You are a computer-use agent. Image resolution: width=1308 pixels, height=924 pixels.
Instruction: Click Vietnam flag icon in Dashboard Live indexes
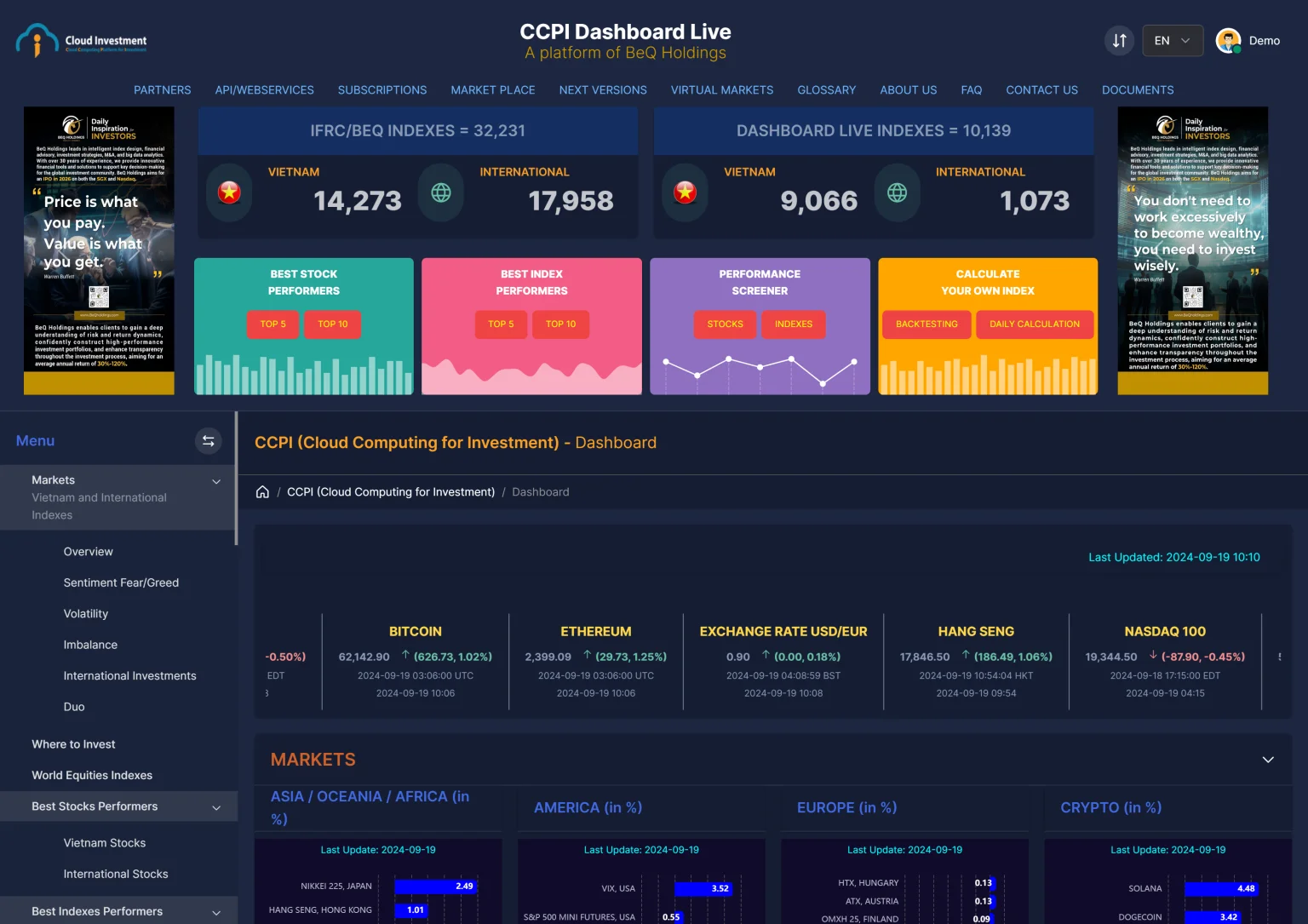click(x=685, y=192)
